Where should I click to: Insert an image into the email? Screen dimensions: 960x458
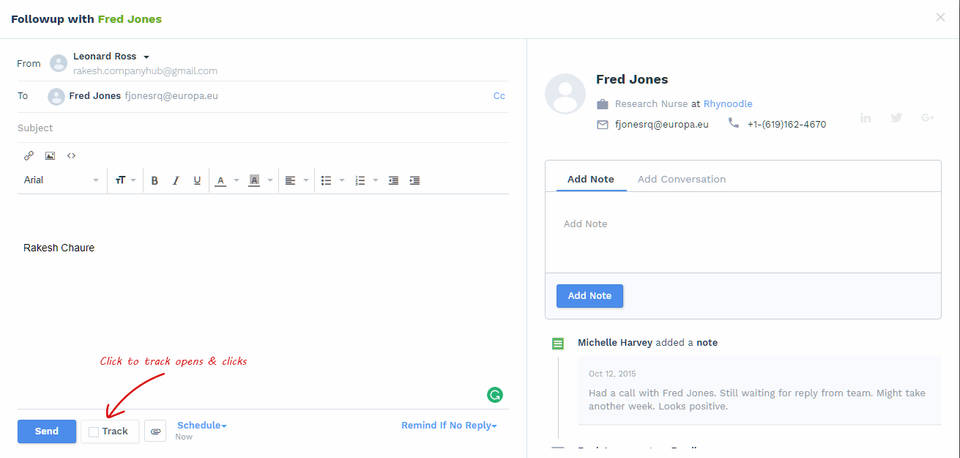pos(50,156)
